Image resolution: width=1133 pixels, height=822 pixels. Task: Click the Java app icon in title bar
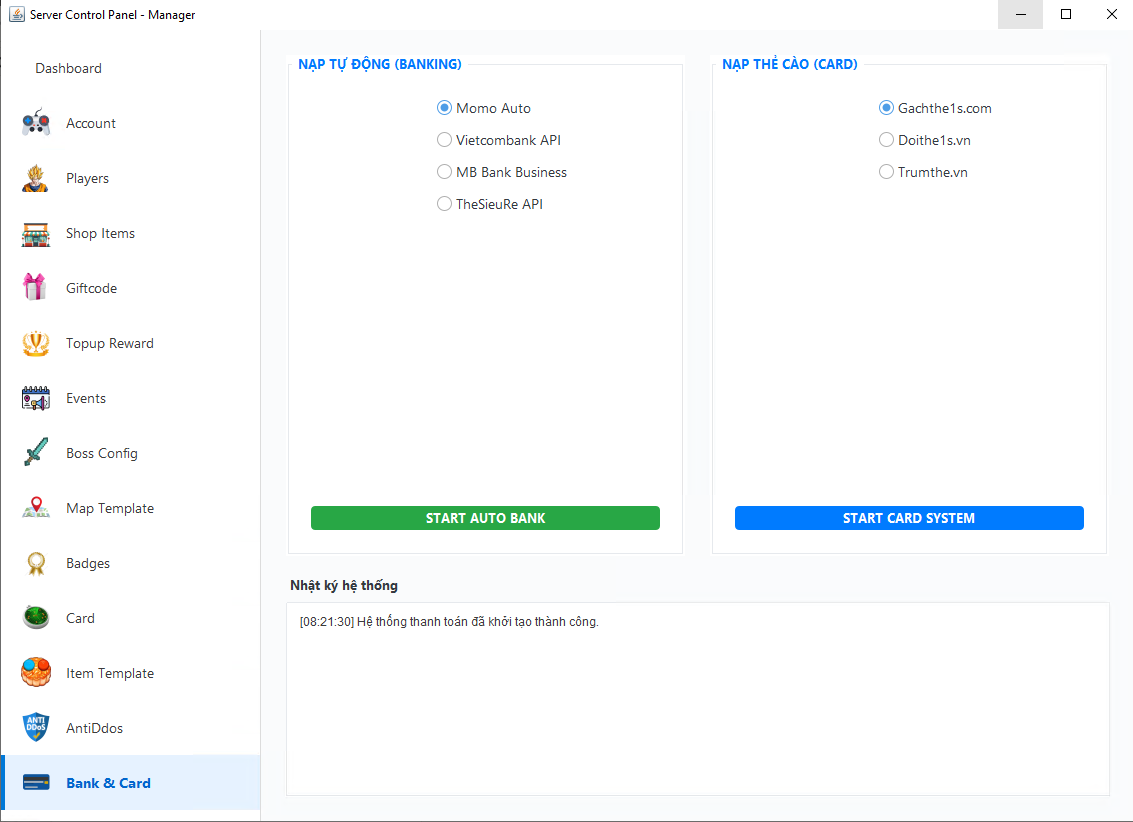click(x=17, y=14)
